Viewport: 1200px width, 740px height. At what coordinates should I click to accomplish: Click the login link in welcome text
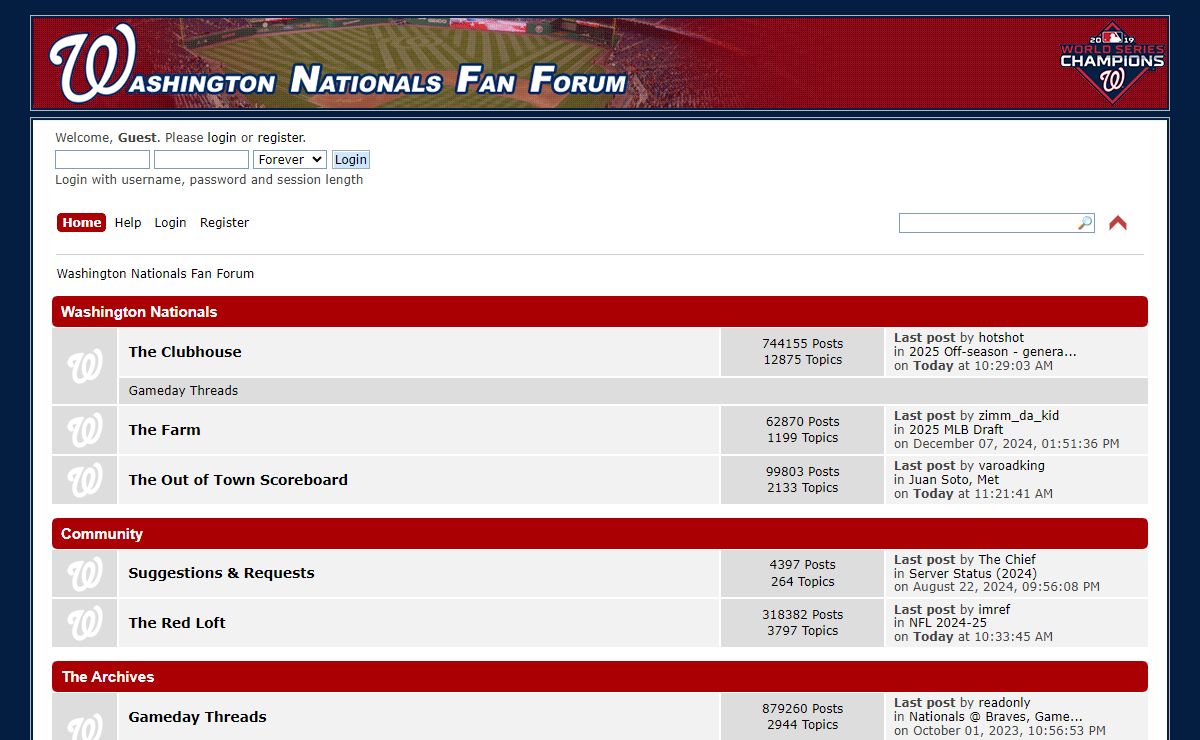click(222, 138)
